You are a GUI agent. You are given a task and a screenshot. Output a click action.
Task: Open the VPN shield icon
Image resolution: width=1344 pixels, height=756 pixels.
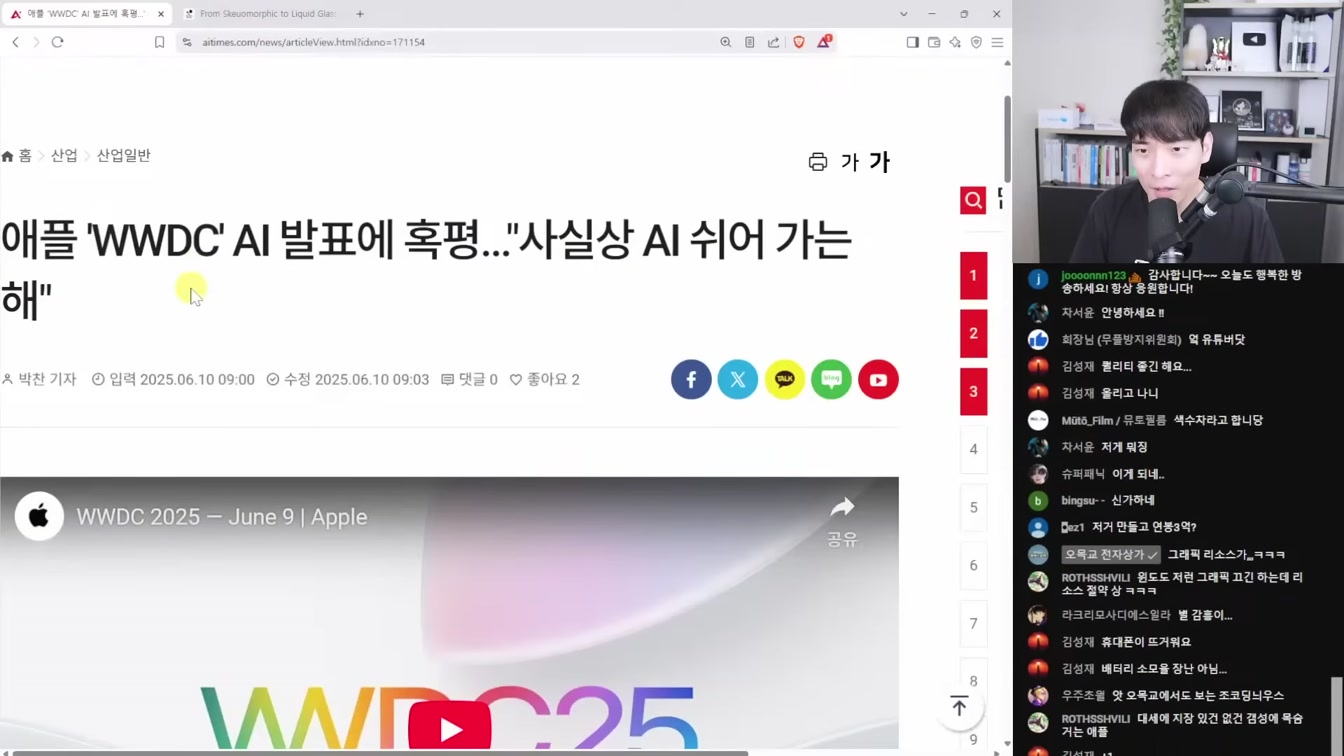tap(976, 42)
